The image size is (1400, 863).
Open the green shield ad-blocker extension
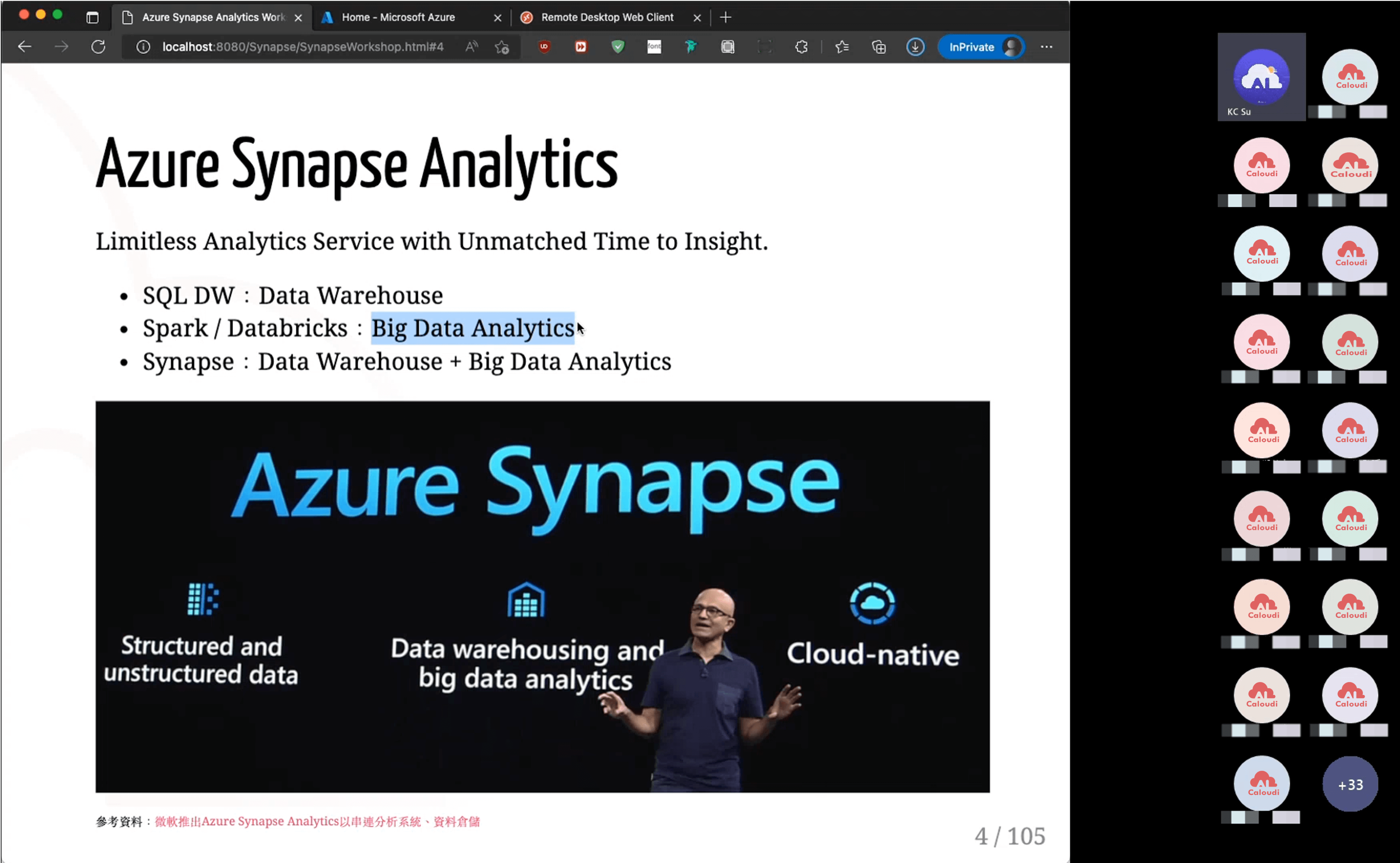point(618,47)
